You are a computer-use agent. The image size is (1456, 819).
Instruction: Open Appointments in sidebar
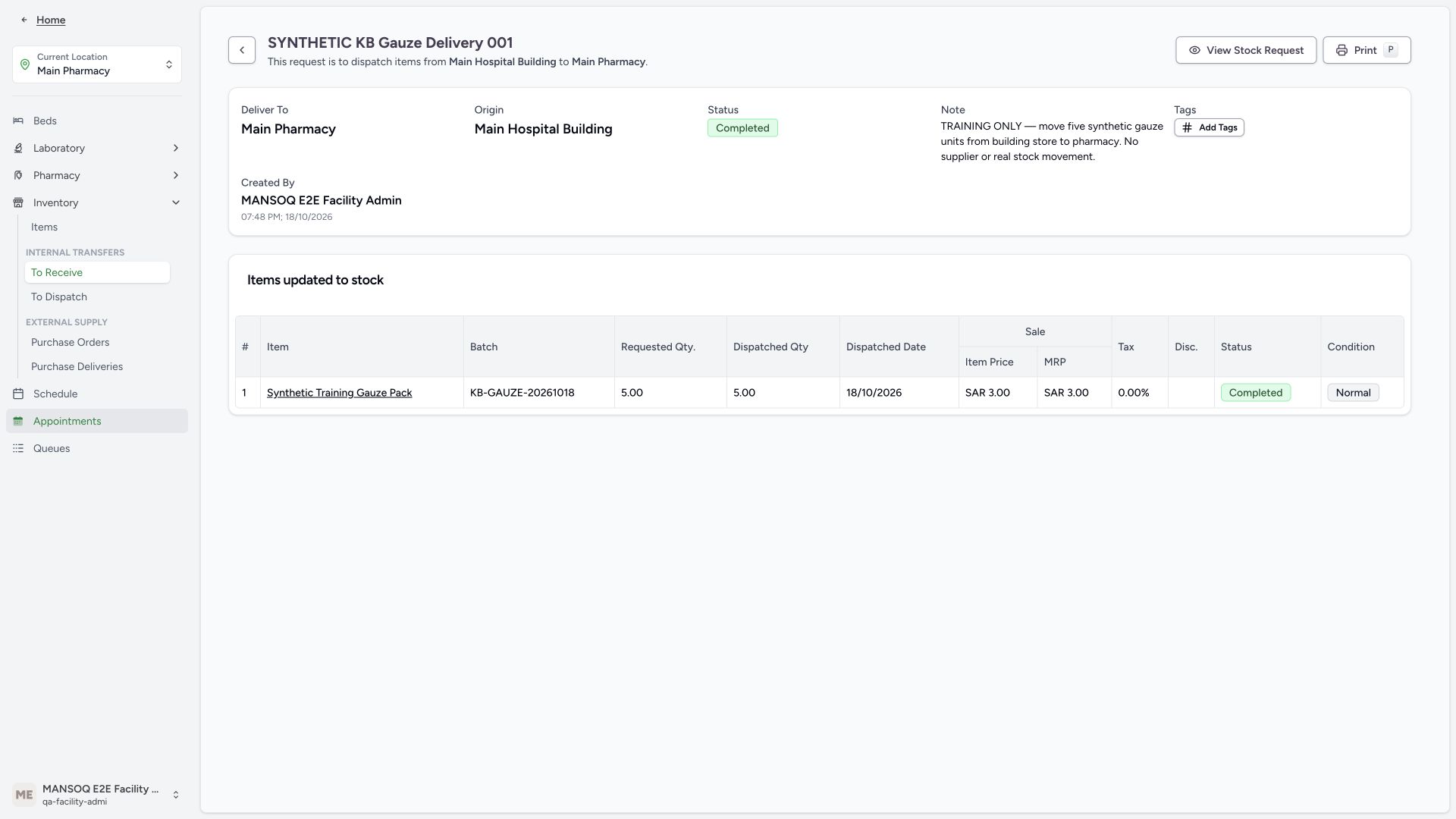(x=97, y=421)
